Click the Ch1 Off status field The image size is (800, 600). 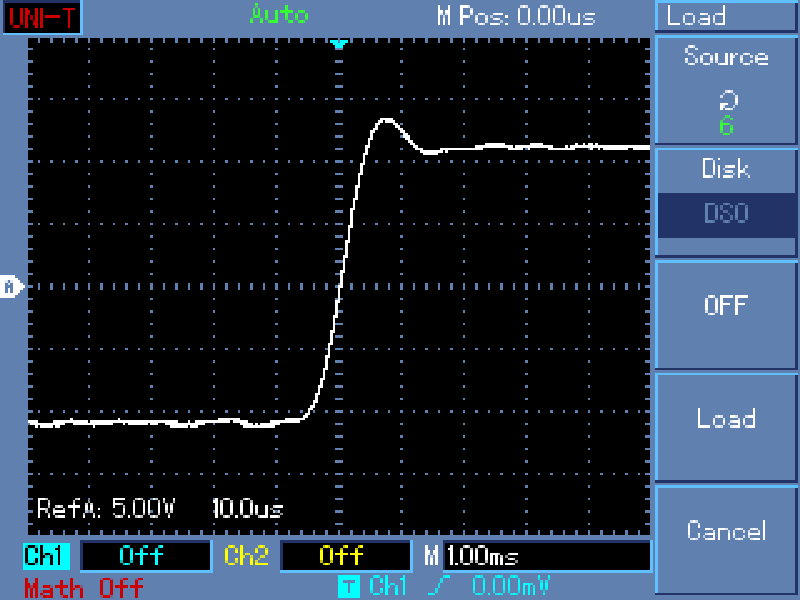pyautogui.click(x=146, y=556)
